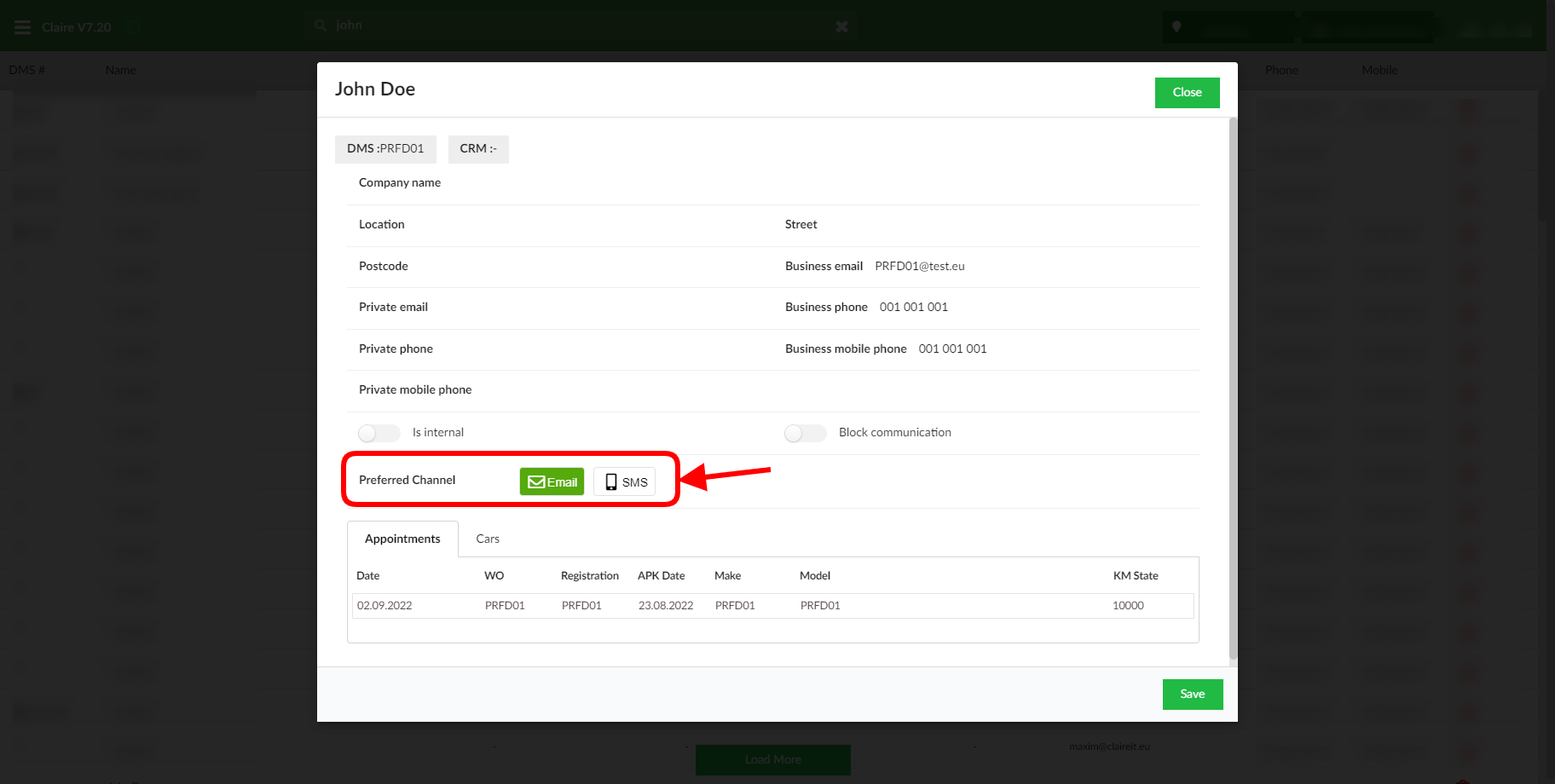Click the search magnifier icon
Image resolution: width=1555 pixels, height=784 pixels.
click(x=321, y=26)
